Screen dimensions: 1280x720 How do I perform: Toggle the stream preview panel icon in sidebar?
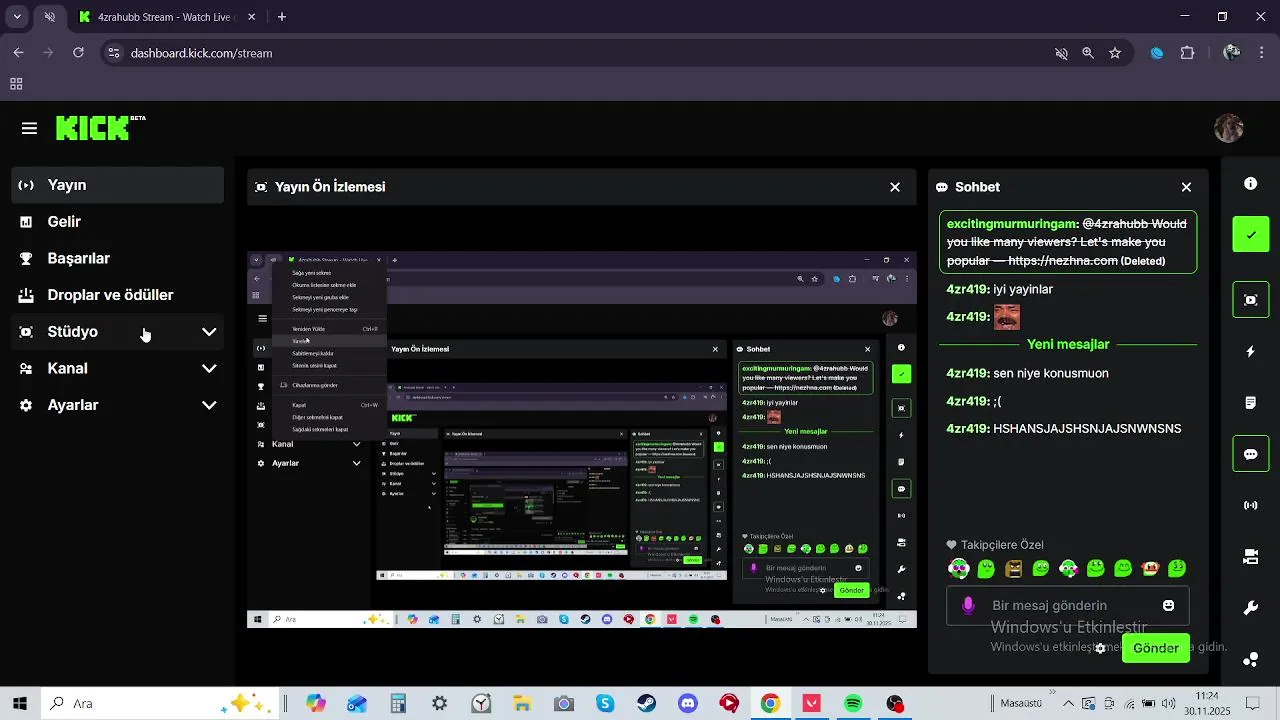pyautogui.click(x=1250, y=300)
